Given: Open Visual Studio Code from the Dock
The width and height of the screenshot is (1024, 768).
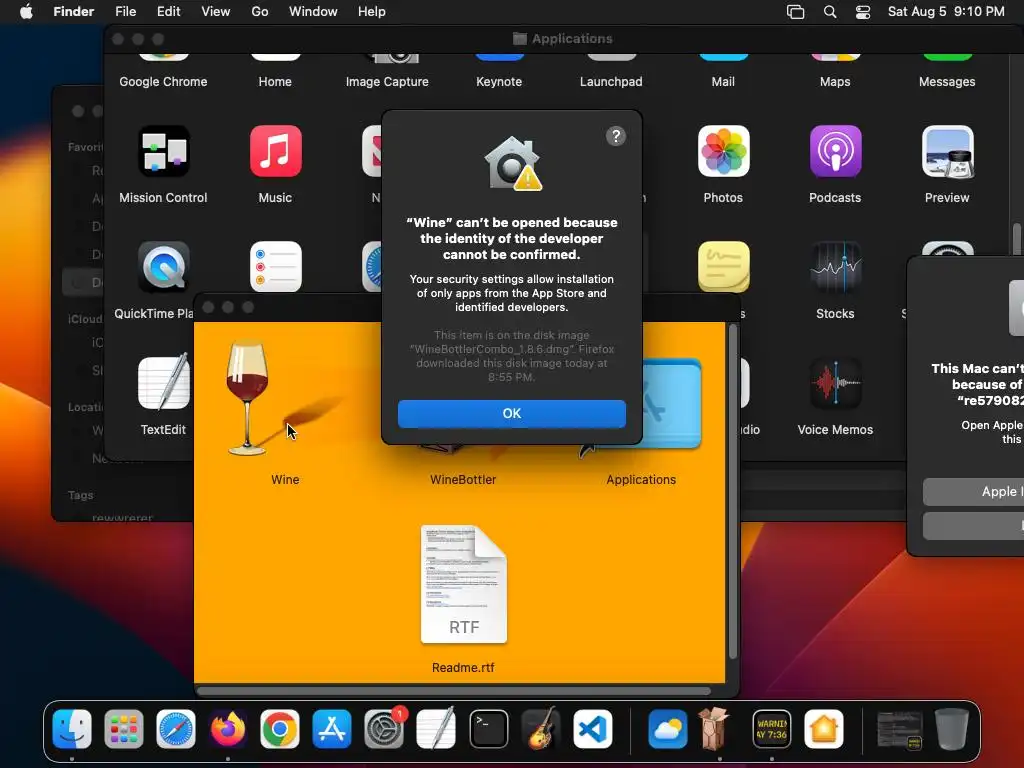Looking at the screenshot, I should point(593,729).
